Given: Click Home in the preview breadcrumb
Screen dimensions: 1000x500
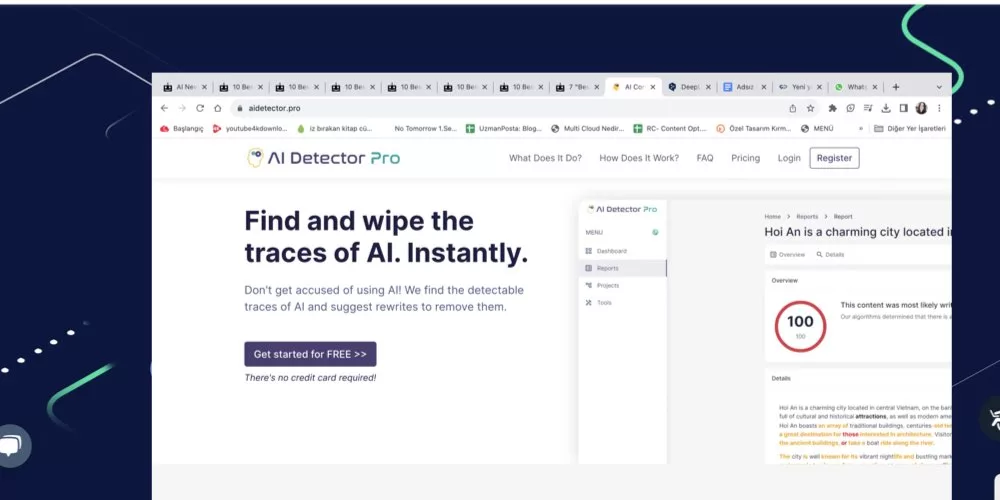Looking at the screenshot, I should 772,217.
